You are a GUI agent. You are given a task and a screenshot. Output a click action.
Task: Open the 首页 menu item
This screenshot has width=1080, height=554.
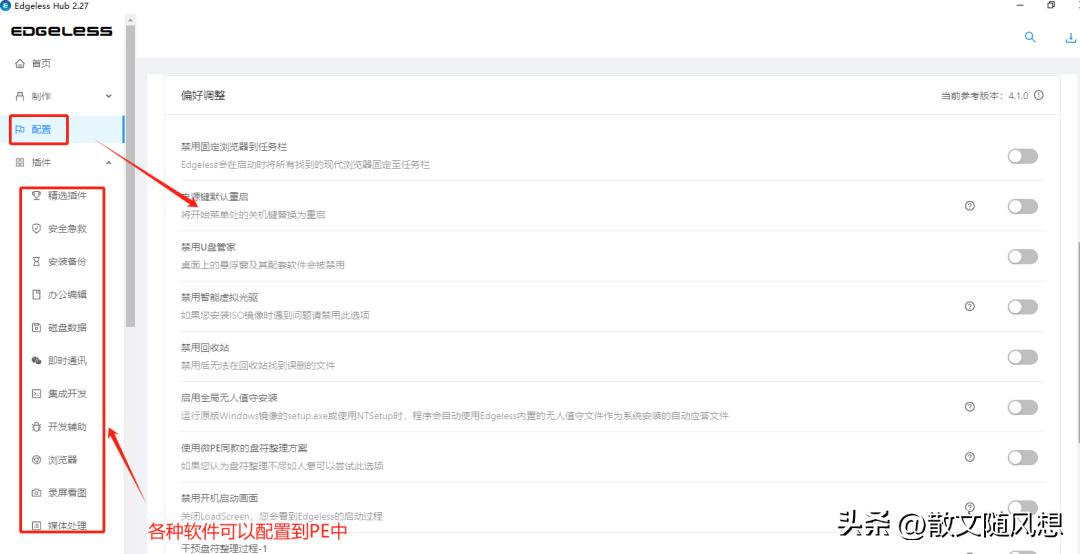point(62,63)
